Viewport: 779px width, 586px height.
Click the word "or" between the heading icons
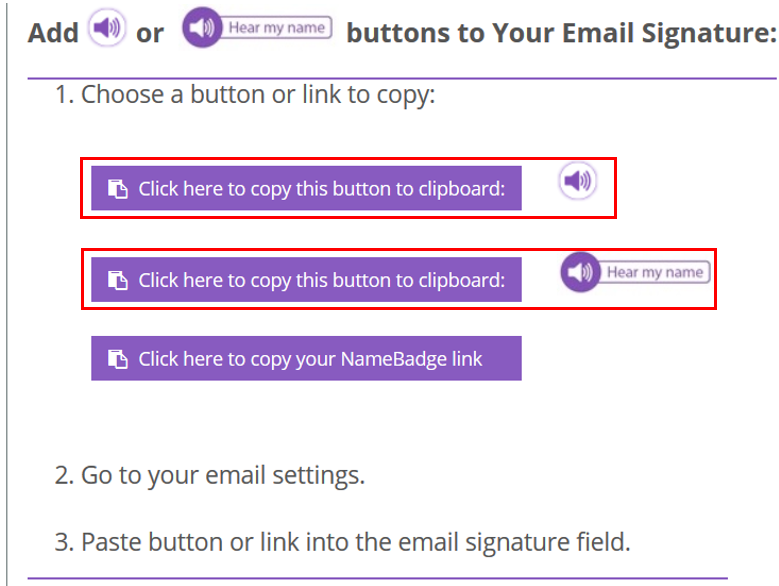coord(150,33)
